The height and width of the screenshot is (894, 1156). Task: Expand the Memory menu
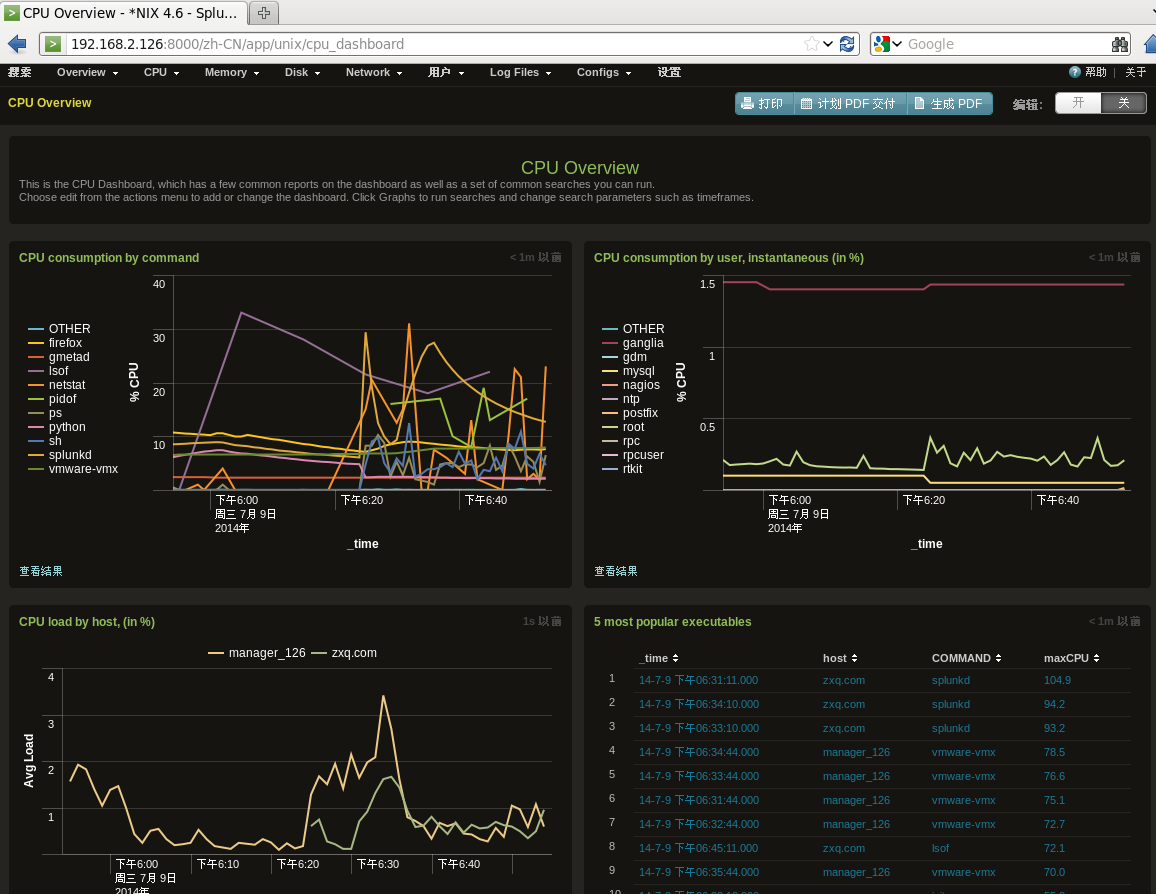(x=231, y=72)
